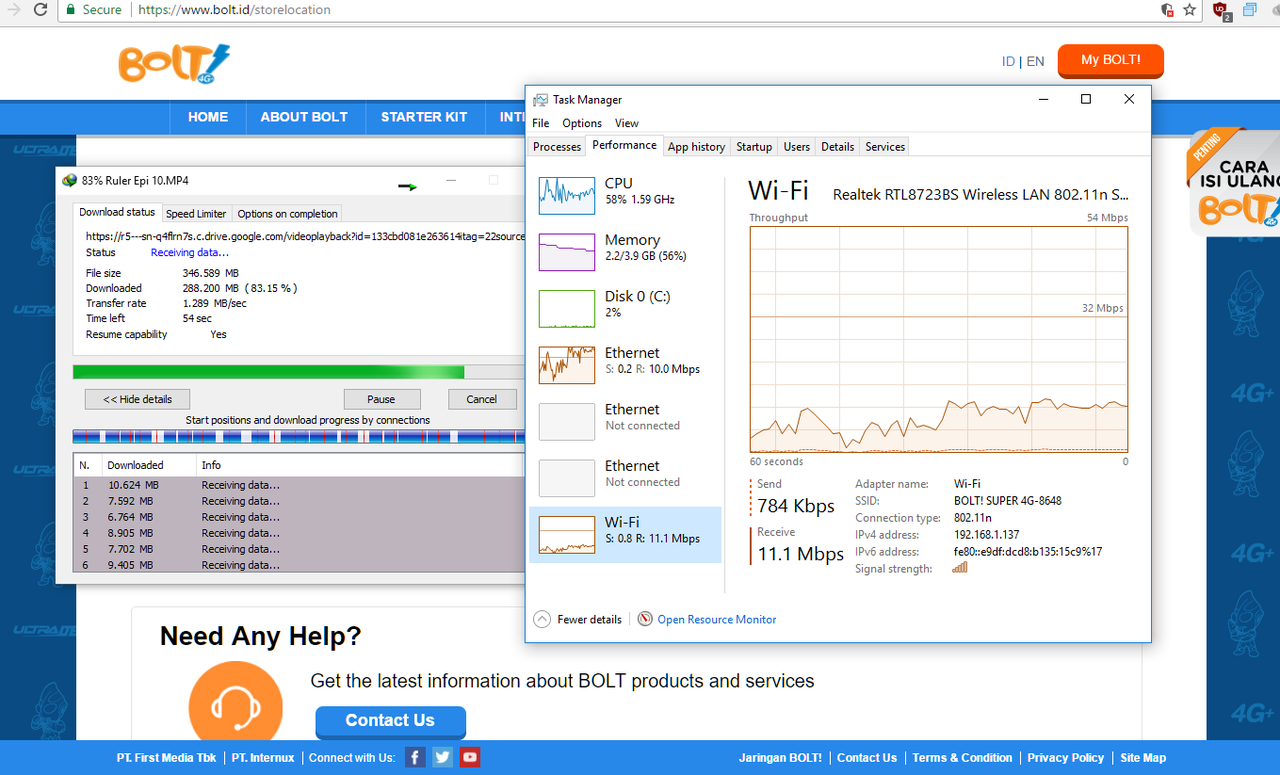Screen dimensions: 1280x775
Task: Open Jaringan BOLT! footer link
Action: pyautogui.click(x=780, y=758)
